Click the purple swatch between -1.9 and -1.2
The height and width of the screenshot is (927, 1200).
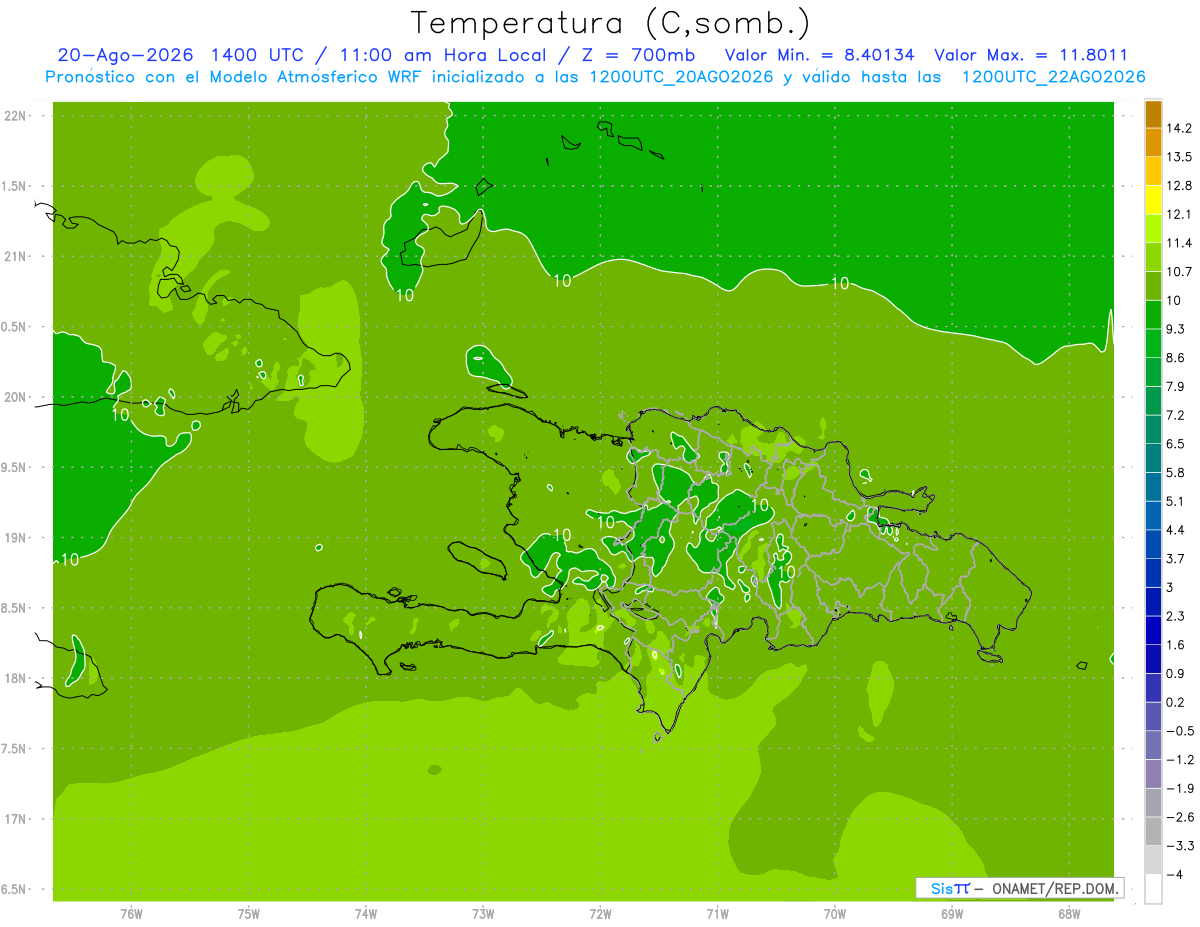1153,774
